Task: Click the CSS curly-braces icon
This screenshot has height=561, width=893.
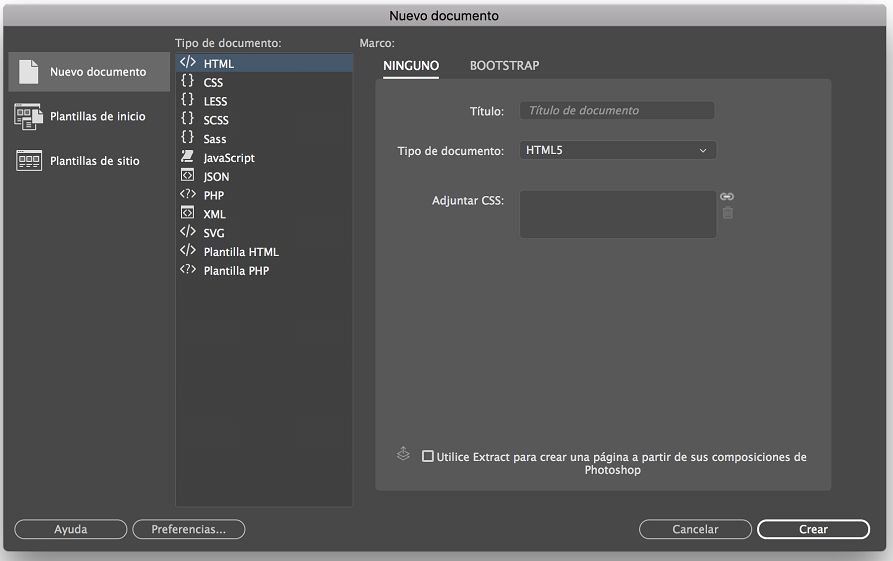Action: click(x=187, y=81)
